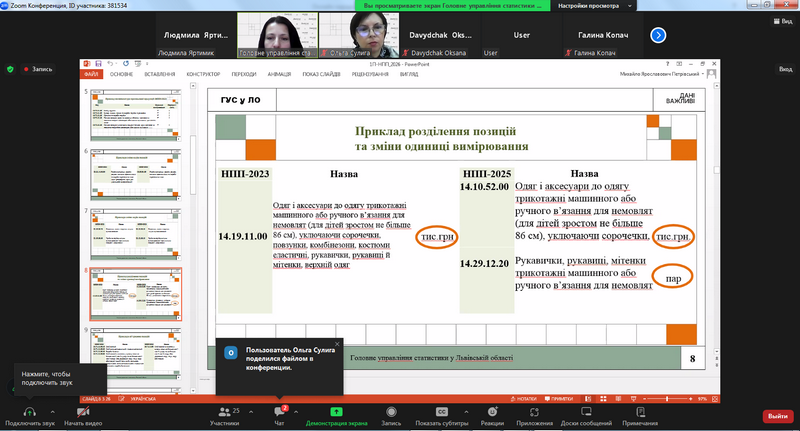Start recording with the Запись icon
Image resolution: width=800 pixels, height=431 pixels.
391,411
